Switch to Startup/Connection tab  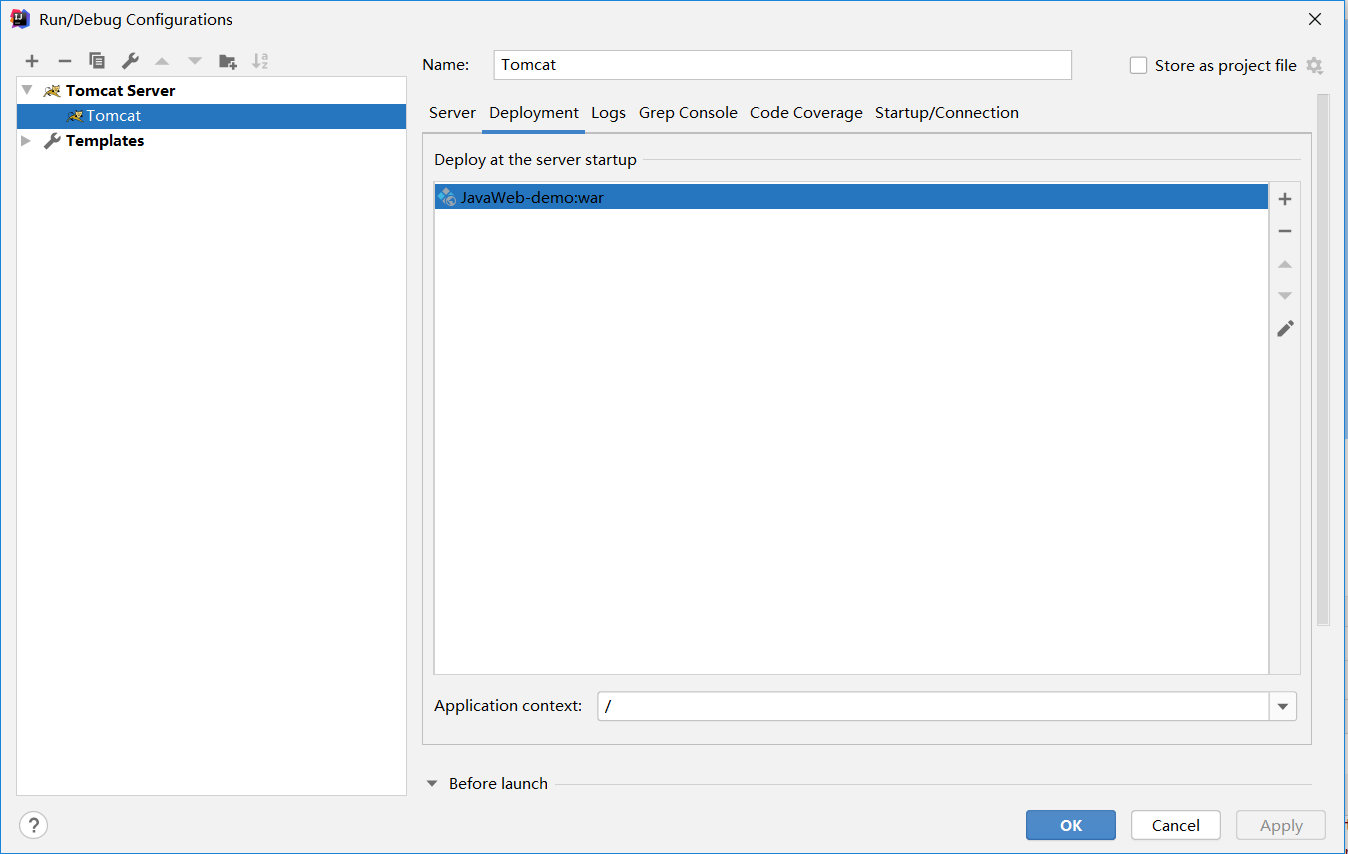pyautogui.click(x=947, y=113)
